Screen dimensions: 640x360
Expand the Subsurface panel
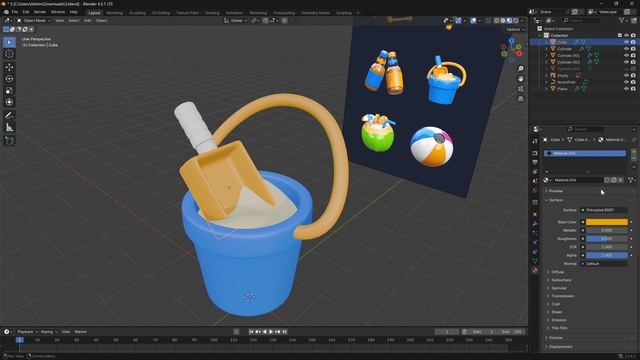[561, 280]
